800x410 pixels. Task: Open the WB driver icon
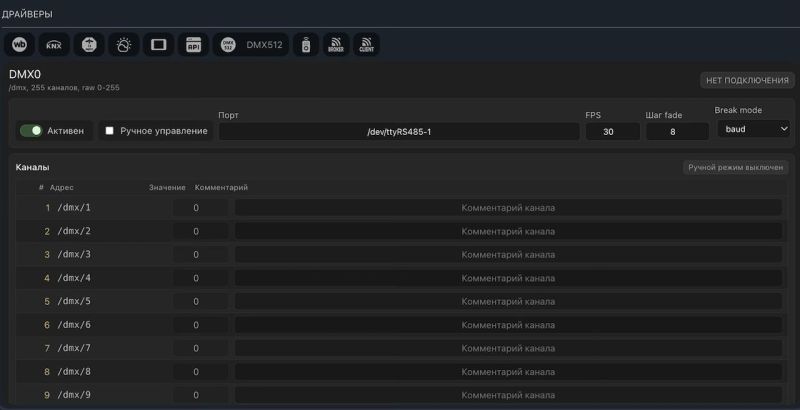point(19,45)
